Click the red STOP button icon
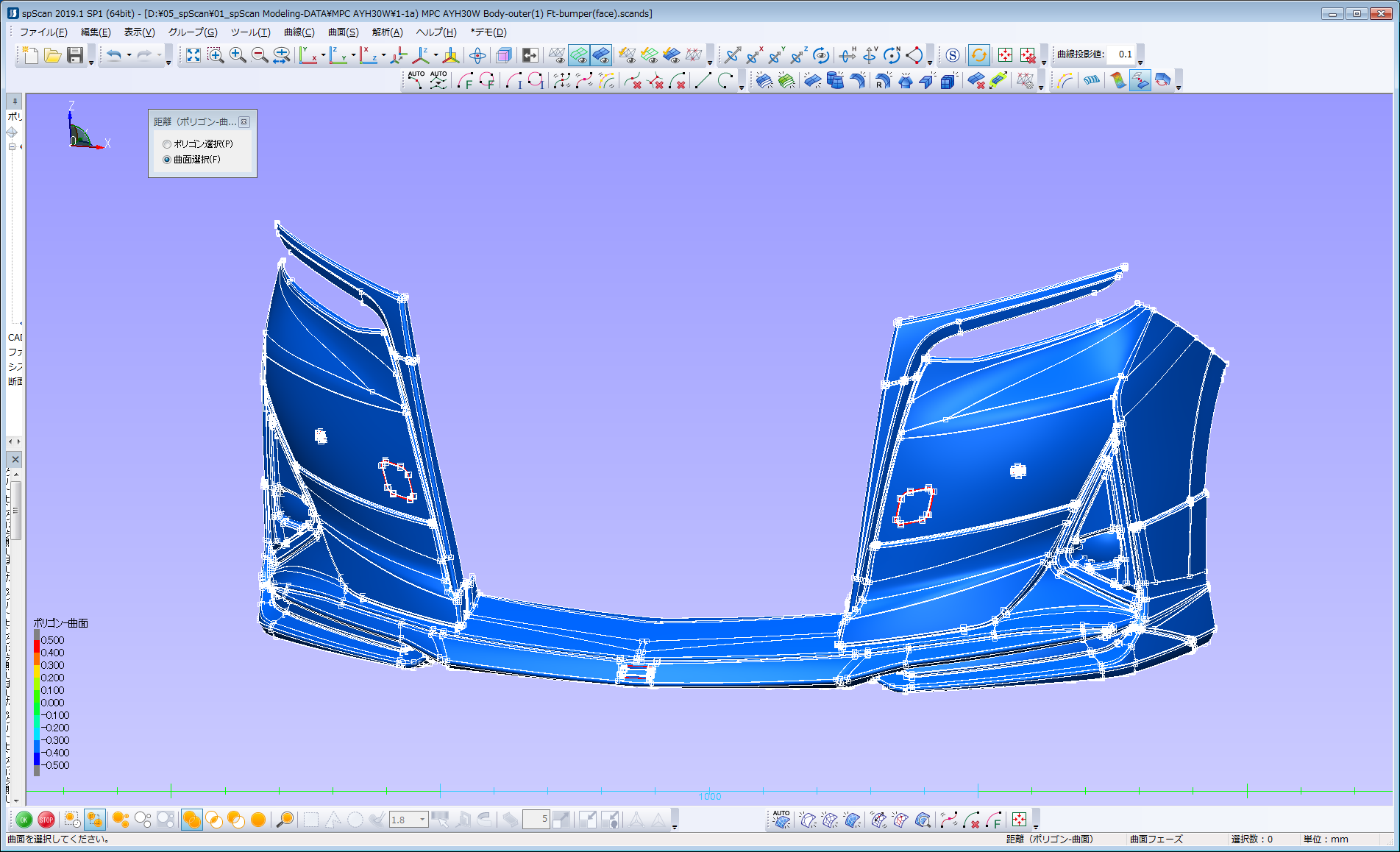The height and width of the screenshot is (852, 1400). point(46,820)
